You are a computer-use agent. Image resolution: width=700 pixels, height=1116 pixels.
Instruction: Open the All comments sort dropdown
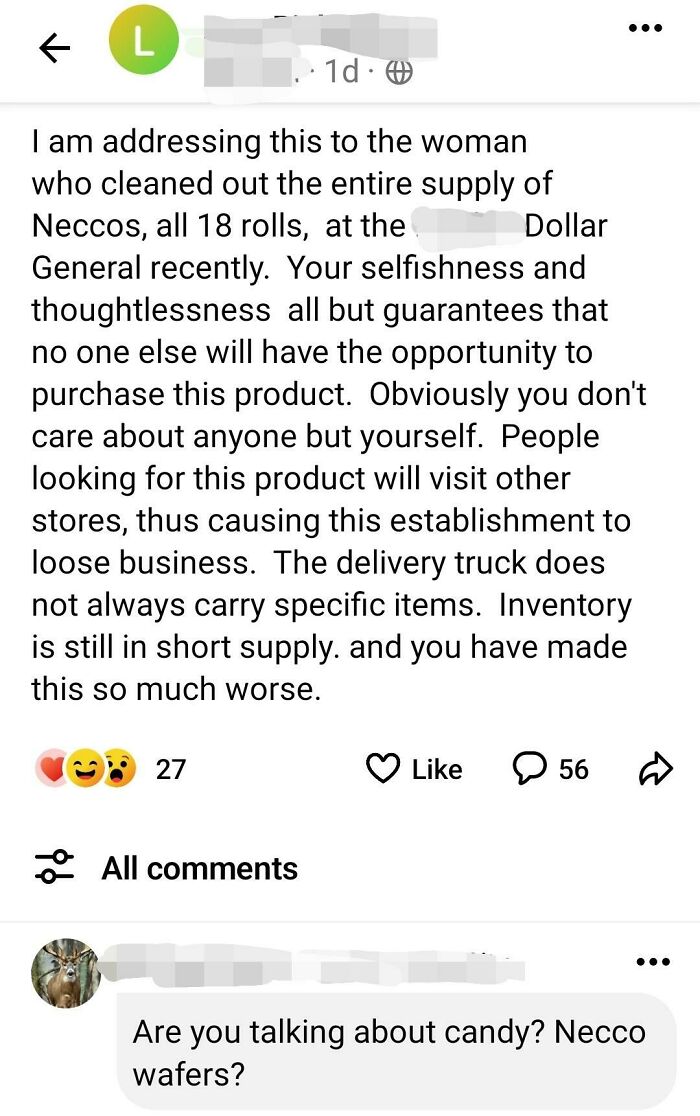tap(199, 868)
